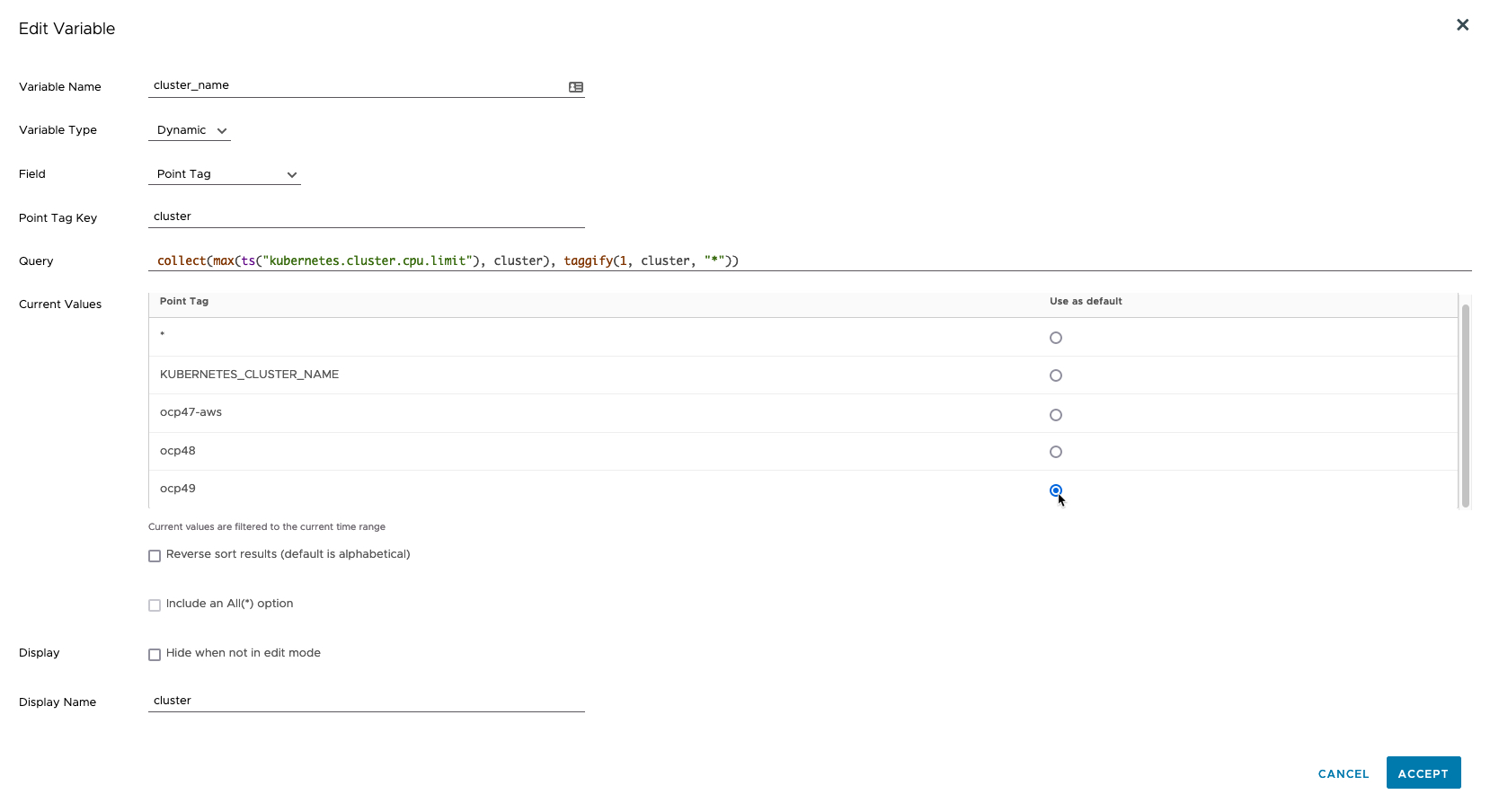The width and height of the screenshot is (1490, 812).
Task: Set ocp47-aws as default
Action: [x=1056, y=415]
